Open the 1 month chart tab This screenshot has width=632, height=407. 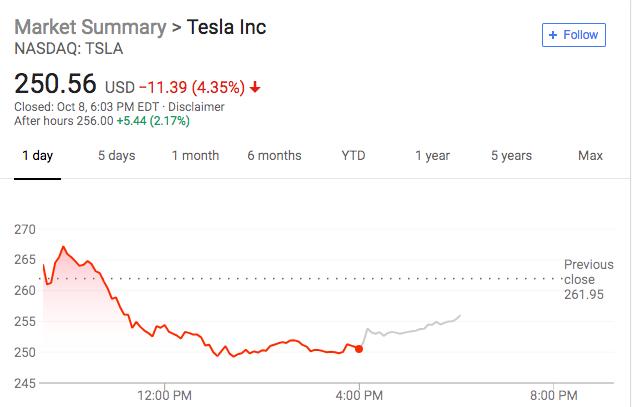click(x=195, y=156)
